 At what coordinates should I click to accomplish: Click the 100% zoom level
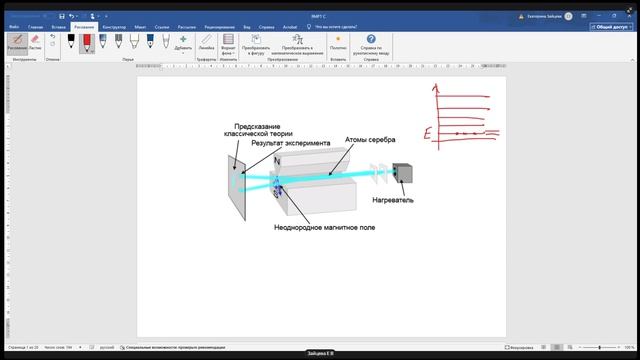(x=629, y=347)
